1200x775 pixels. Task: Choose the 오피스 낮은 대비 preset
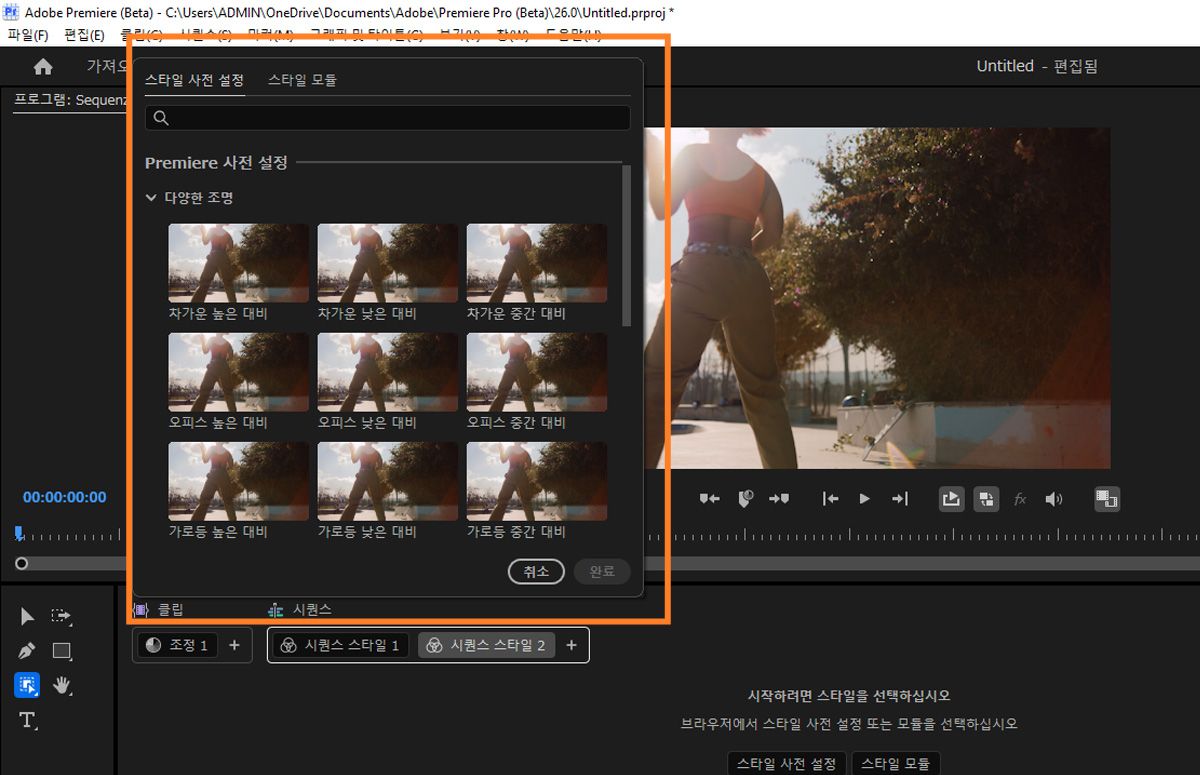pos(388,372)
